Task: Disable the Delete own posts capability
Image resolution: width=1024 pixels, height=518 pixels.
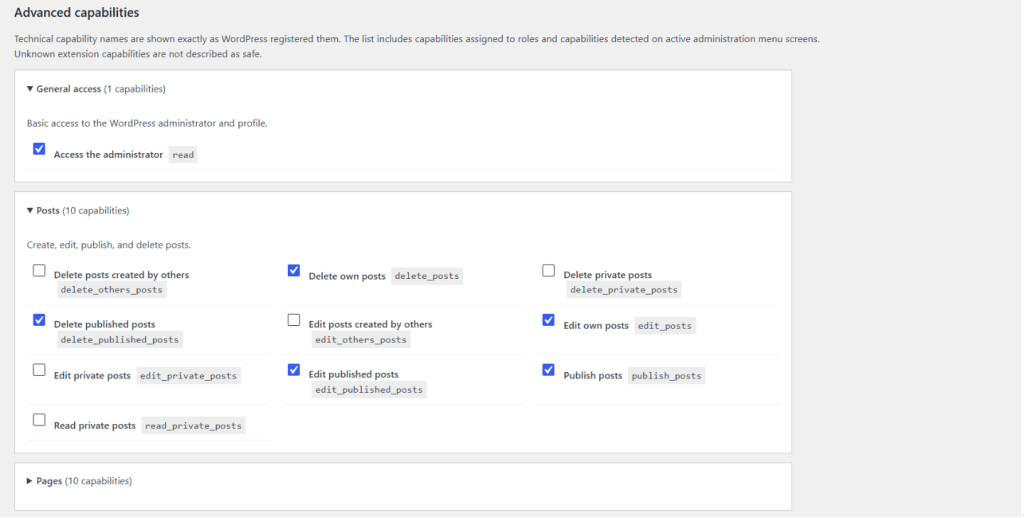Action: pyautogui.click(x=294, y=270)
